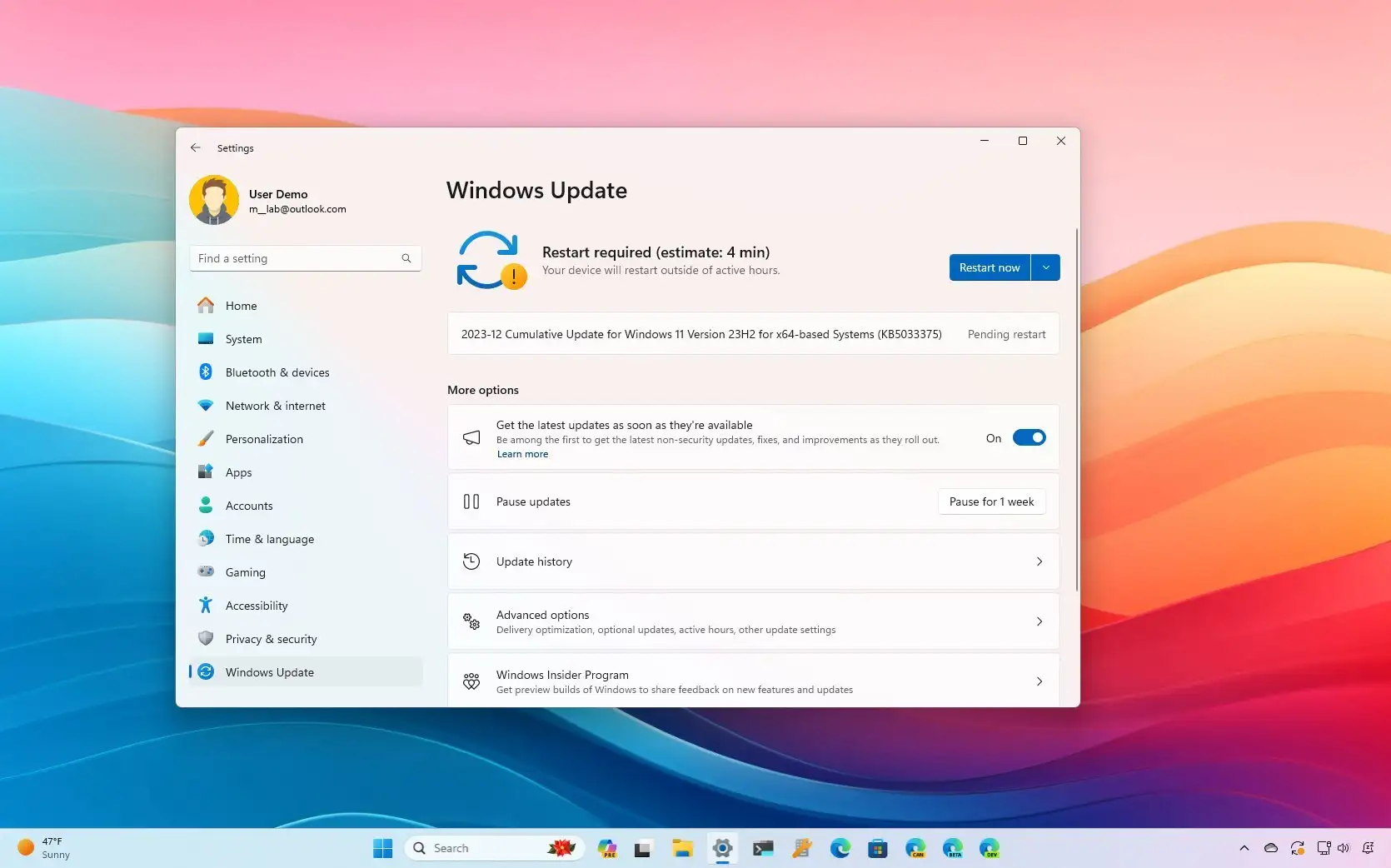Open the Restart now dropdown arrow

point(1045,267)
